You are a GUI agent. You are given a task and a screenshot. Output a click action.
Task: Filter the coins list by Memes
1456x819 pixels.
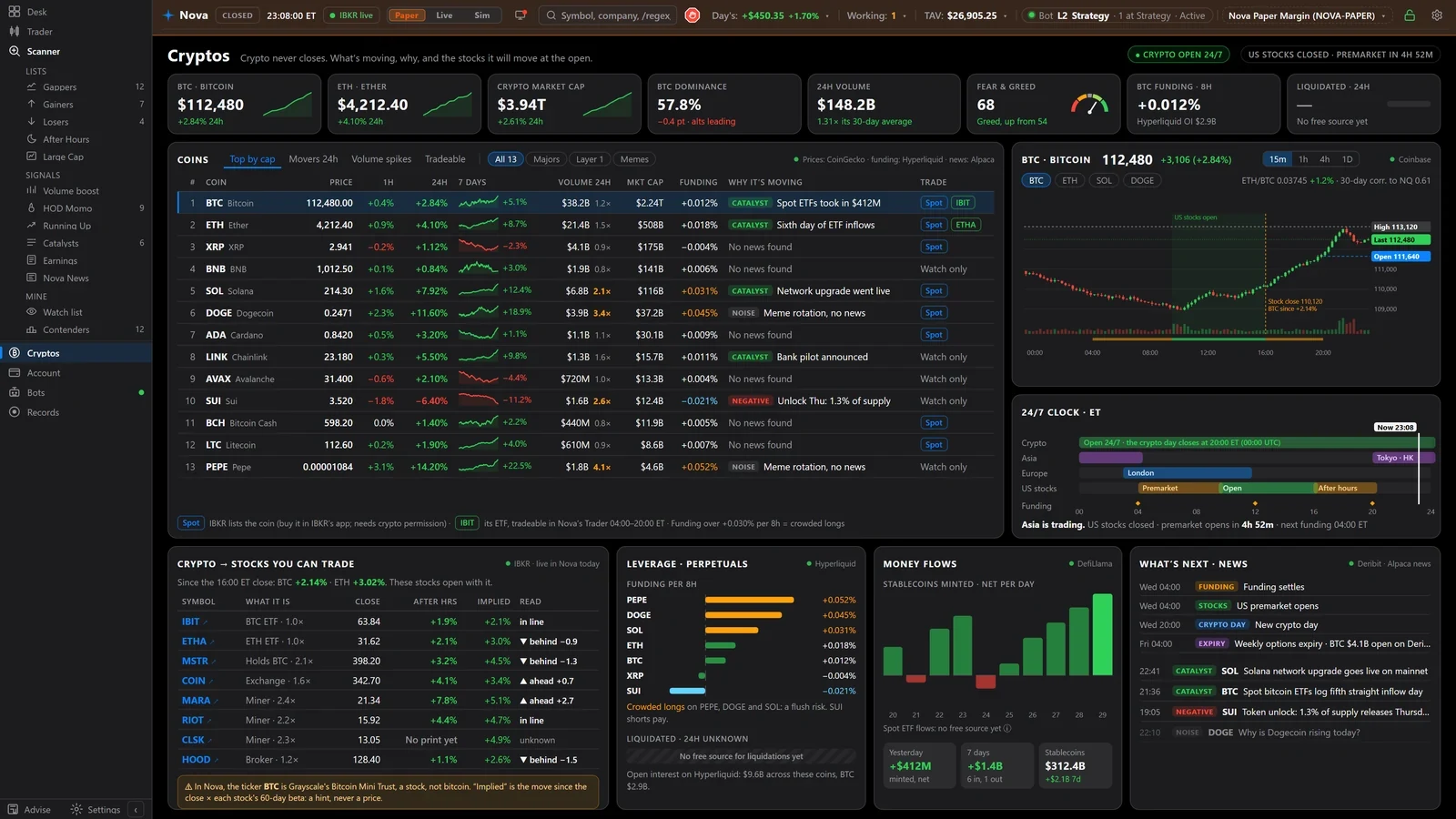coord(634,159)
